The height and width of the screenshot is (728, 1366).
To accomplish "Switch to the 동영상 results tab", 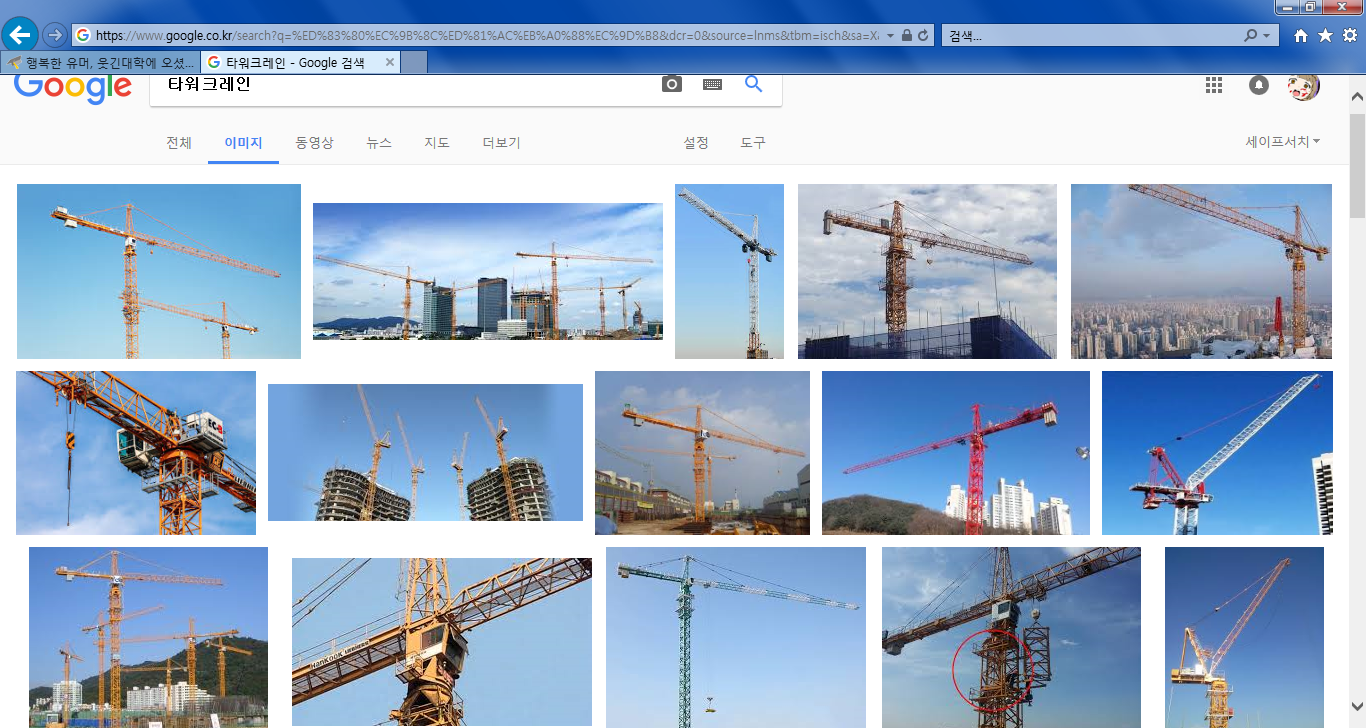I will click(x=314, y=143).
